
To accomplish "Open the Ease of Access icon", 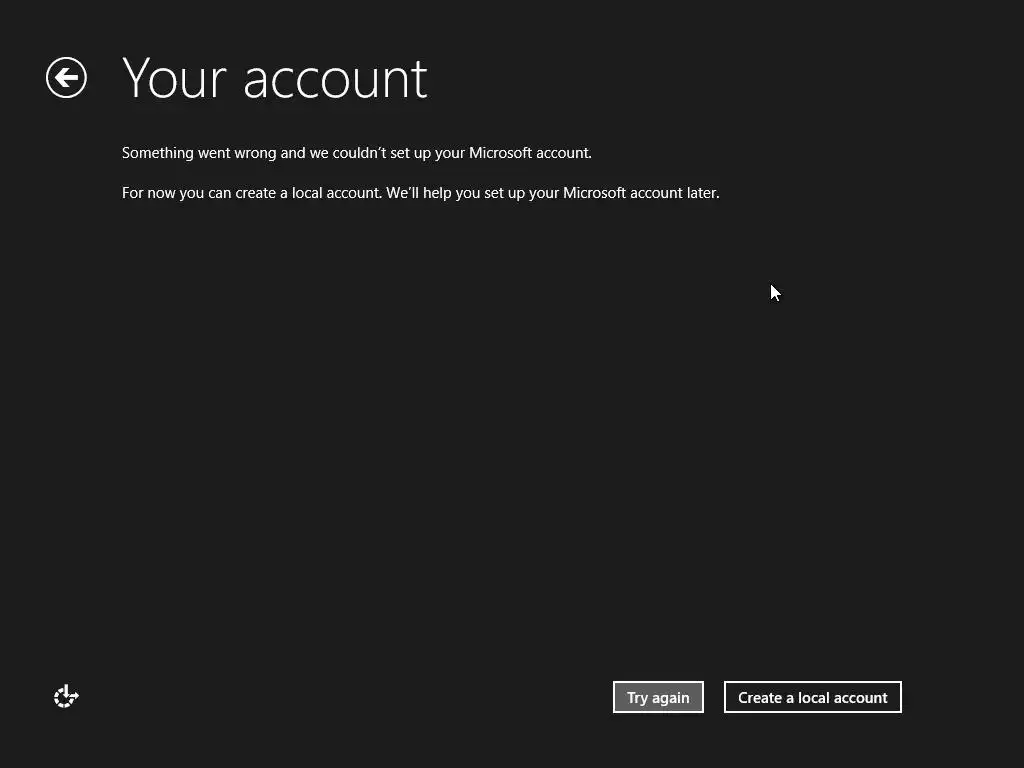I will [66, 696].
